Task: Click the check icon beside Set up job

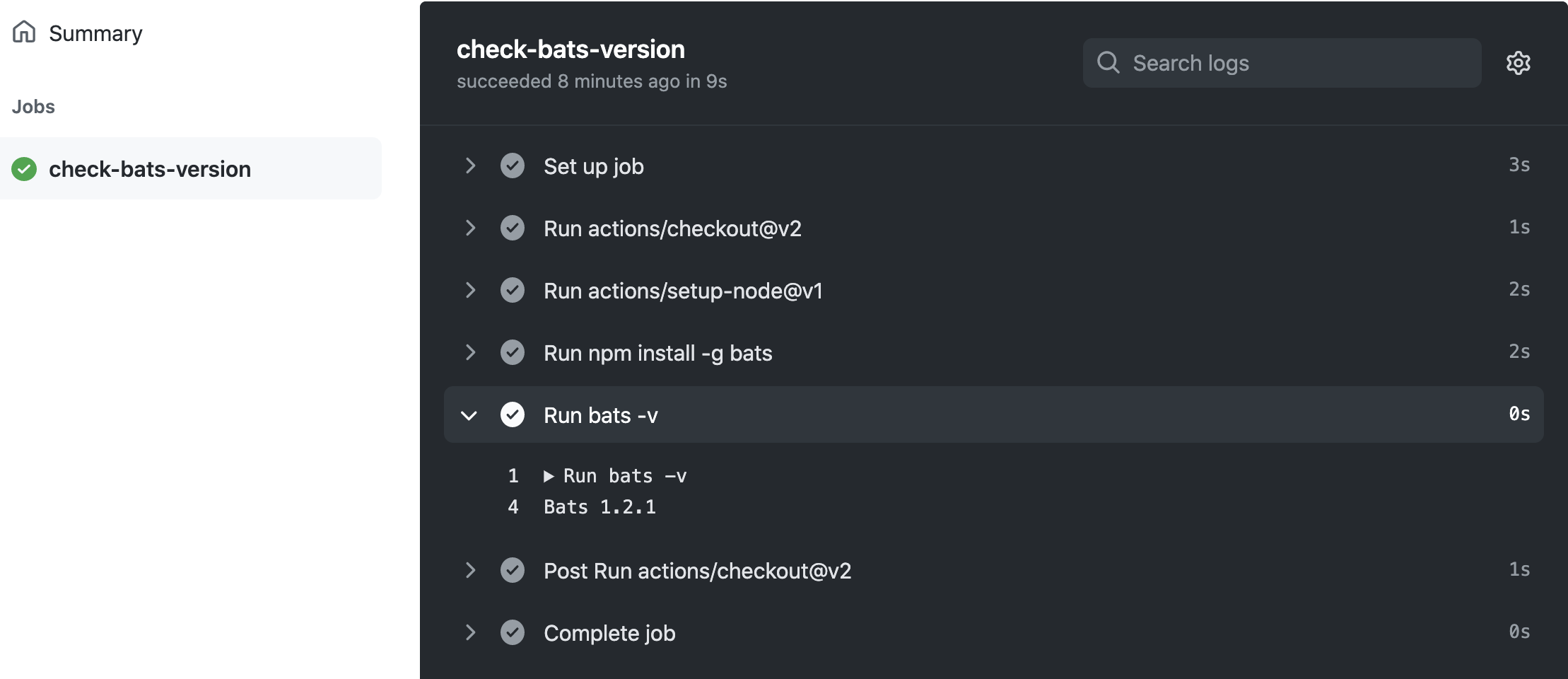Action: point(512,166)
